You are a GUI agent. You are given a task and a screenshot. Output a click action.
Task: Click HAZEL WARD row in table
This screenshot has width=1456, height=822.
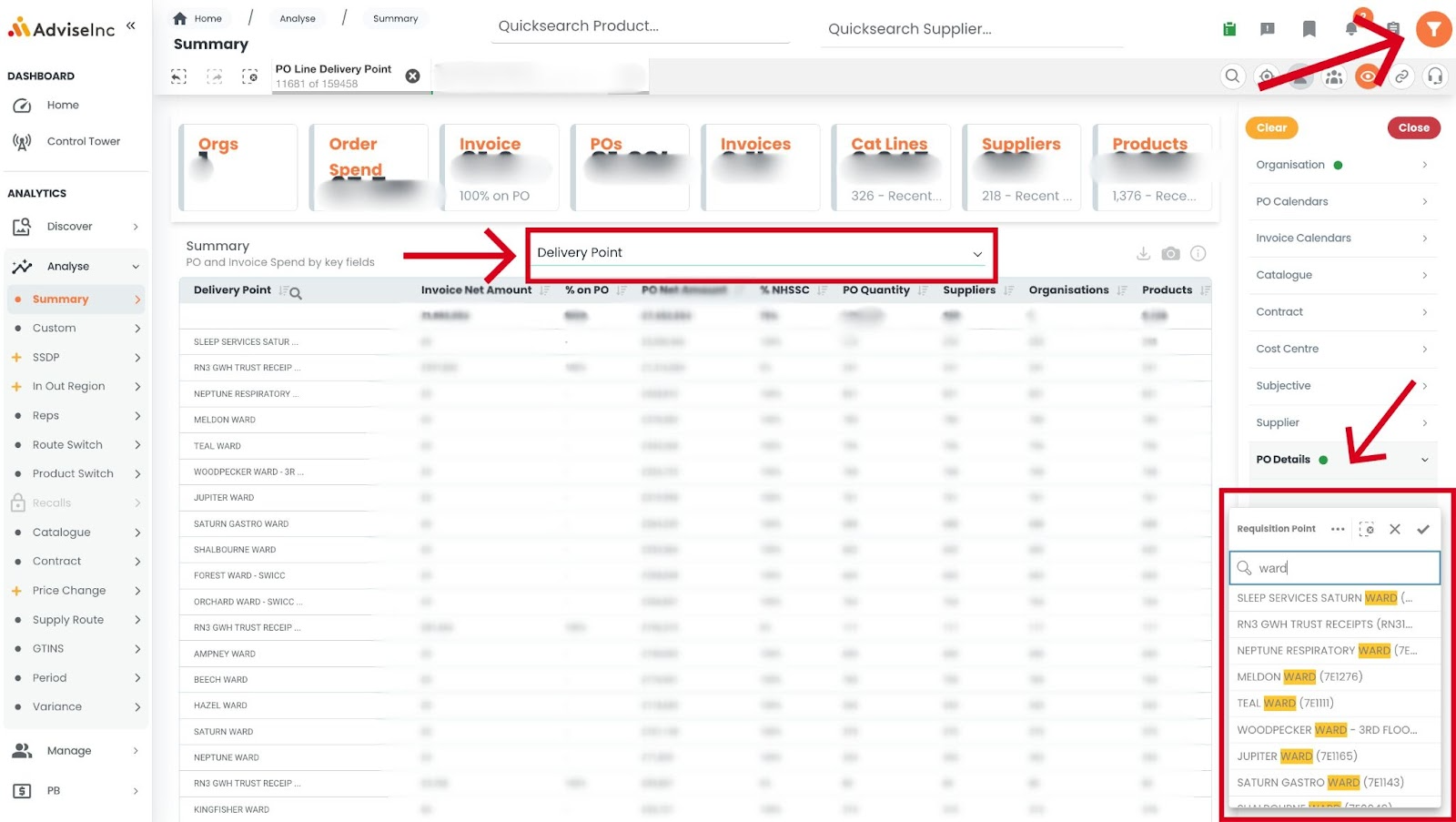coord(695,705)
